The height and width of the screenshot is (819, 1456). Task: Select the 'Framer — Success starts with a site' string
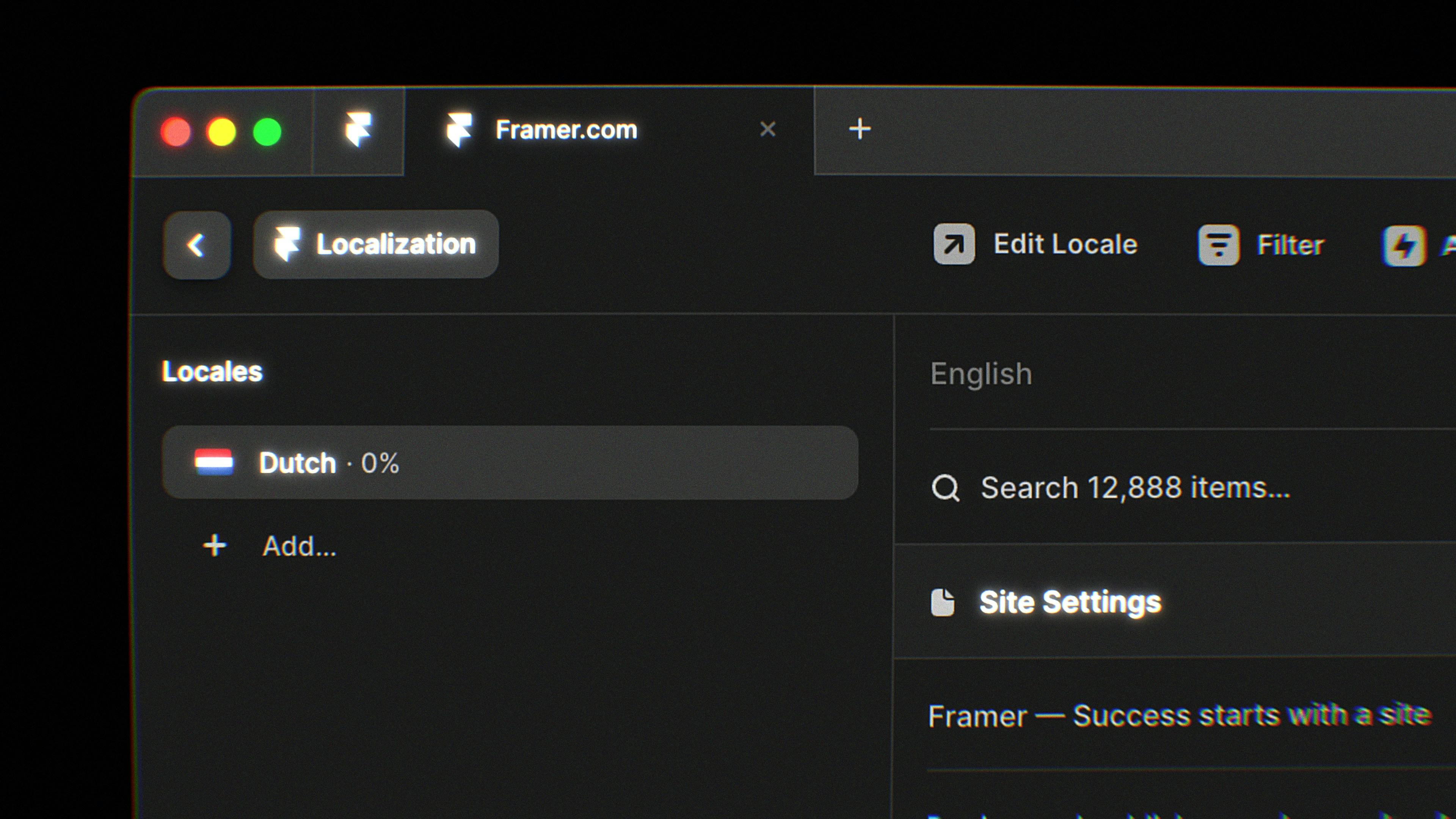(x=1180, y=715)
